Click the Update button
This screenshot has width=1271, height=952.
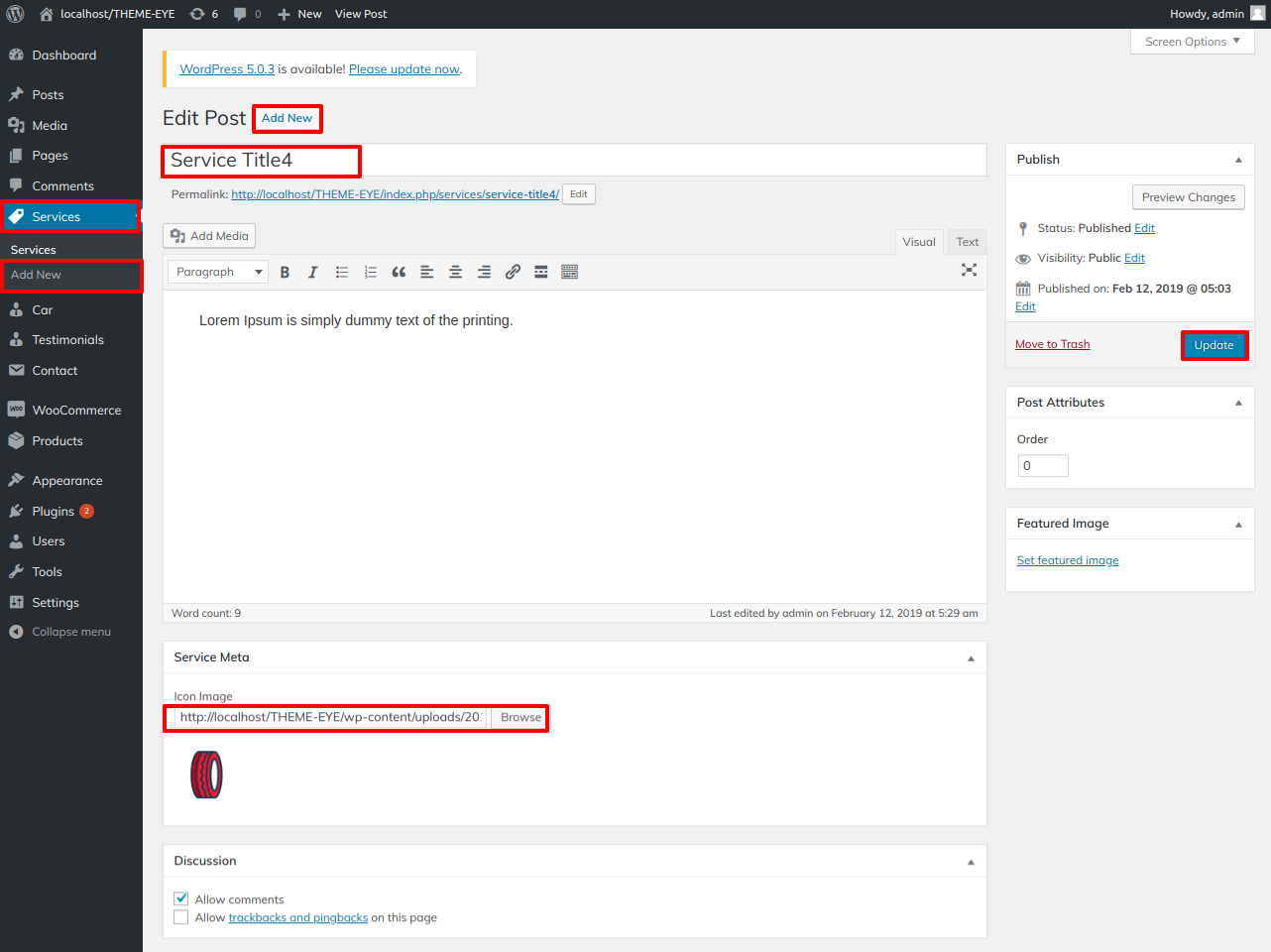(1213, 345)
